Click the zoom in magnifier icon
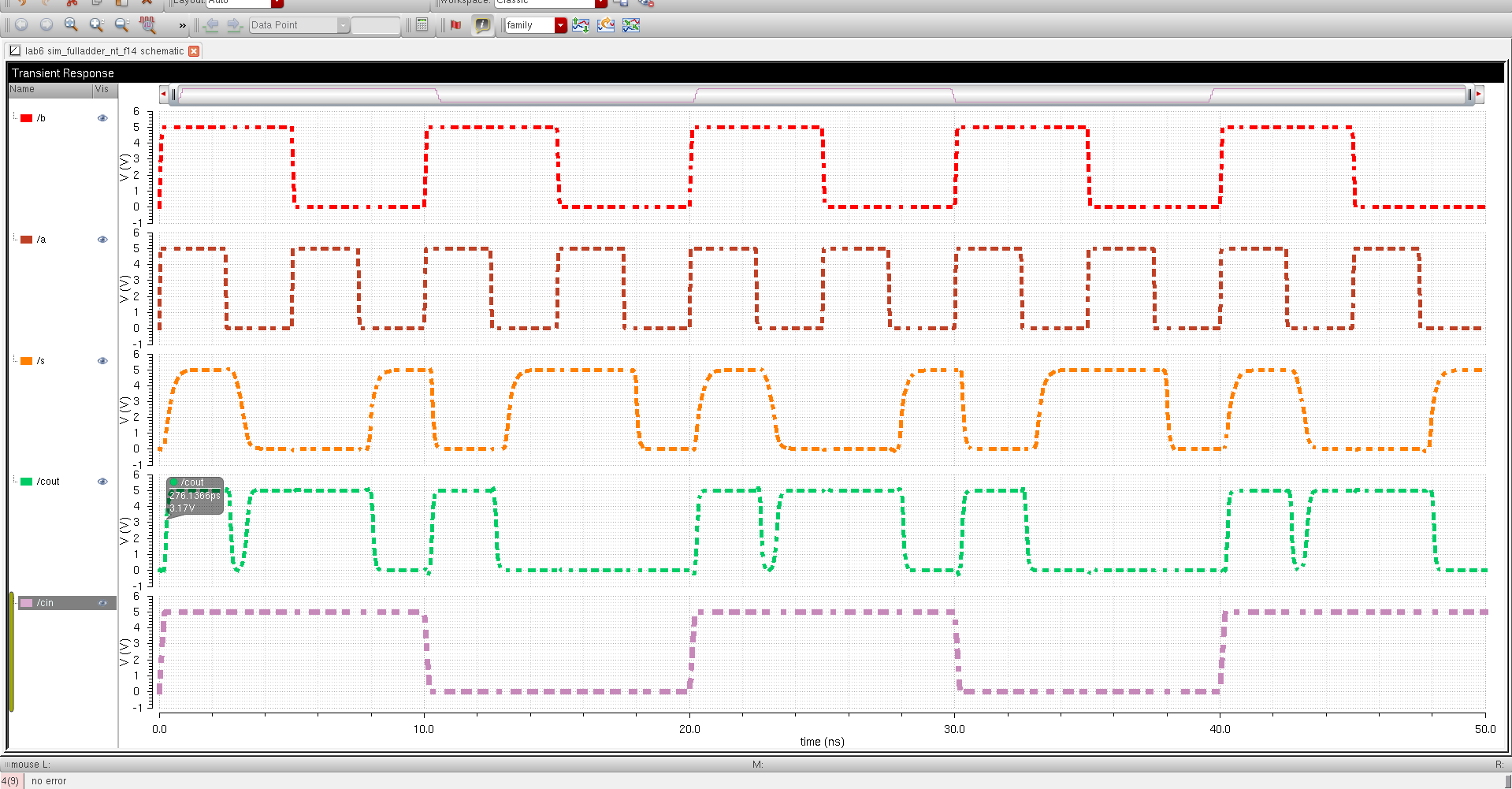The height and width of the screenshot is (789, 1512). click(x=96, y=25)
